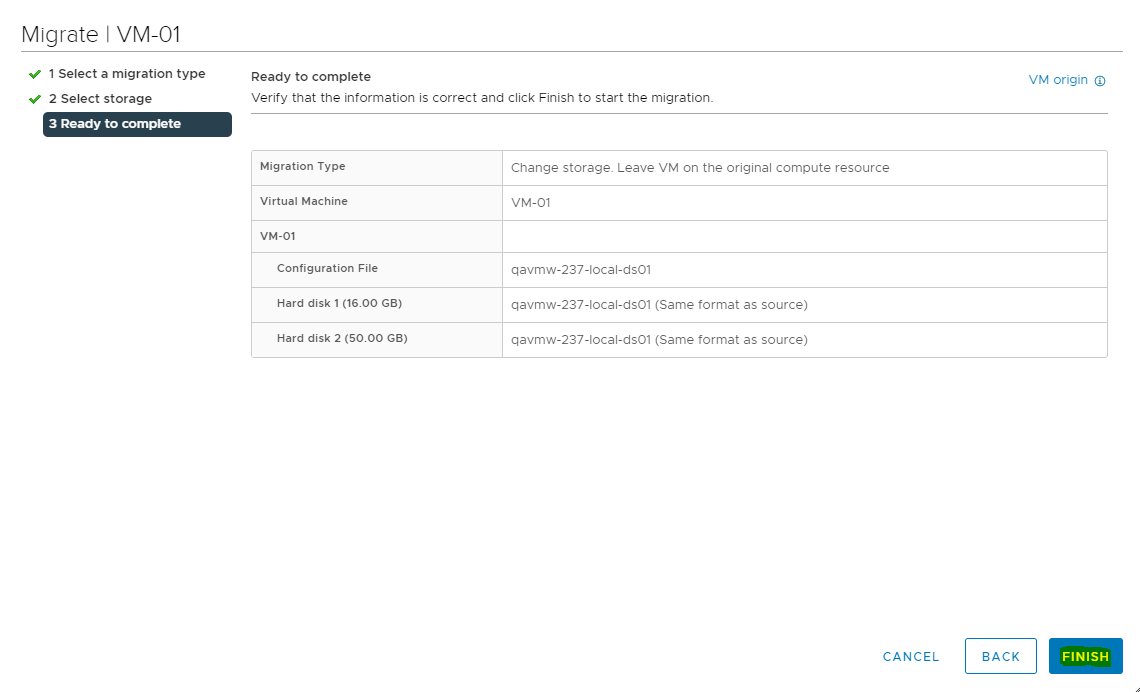Select Hard disk 2 (50.00 GB) label
Viewport: 1140px width, 692px height.
[342, 338]
